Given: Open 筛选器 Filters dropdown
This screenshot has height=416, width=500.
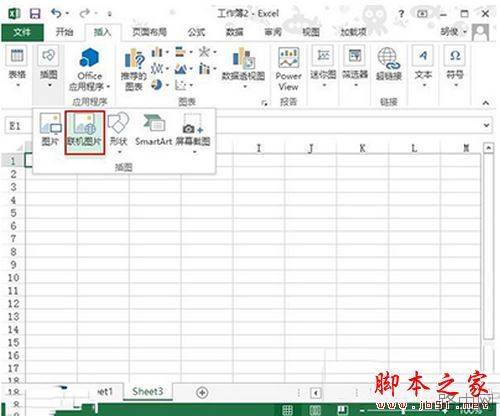Looking at the screenshot, I should point(355,67).
